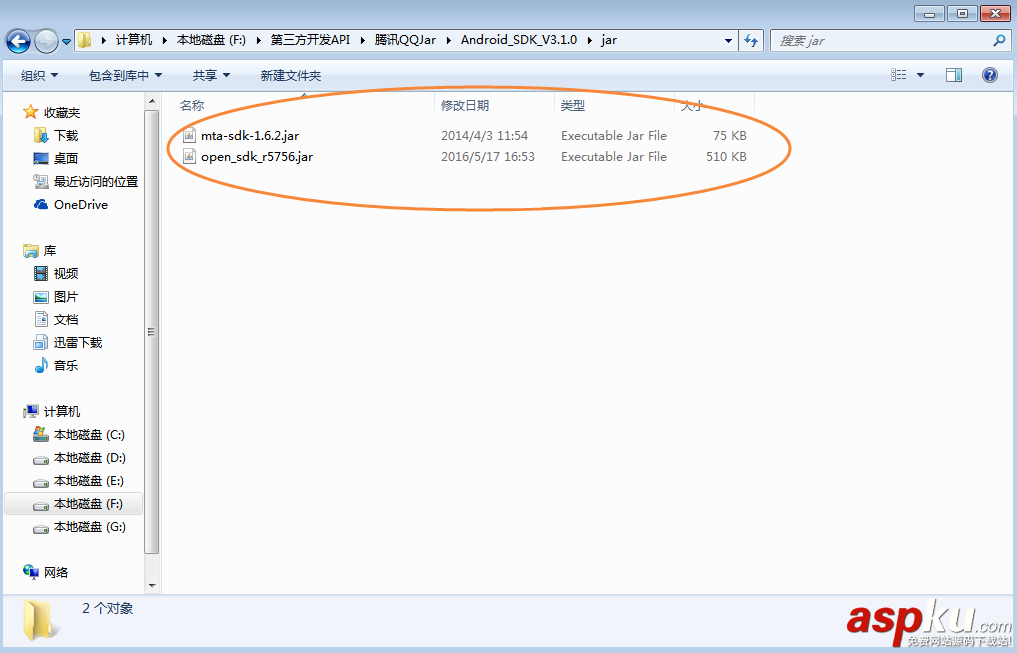Click the 510 KB size cell
Viewport: 1017px width, 653px height.
(726, 157)
